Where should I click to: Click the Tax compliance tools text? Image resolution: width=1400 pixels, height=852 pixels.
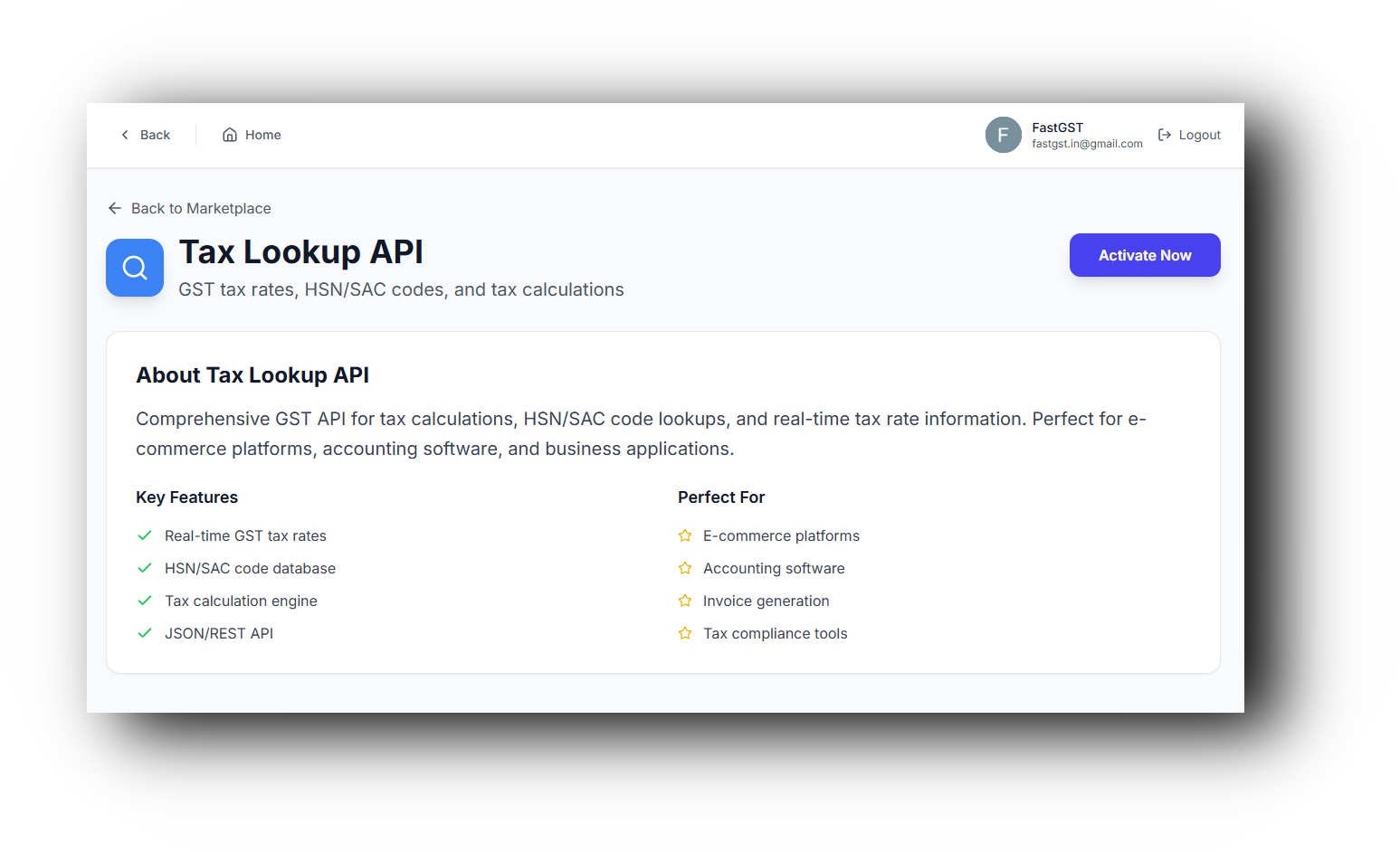point(775,633)
